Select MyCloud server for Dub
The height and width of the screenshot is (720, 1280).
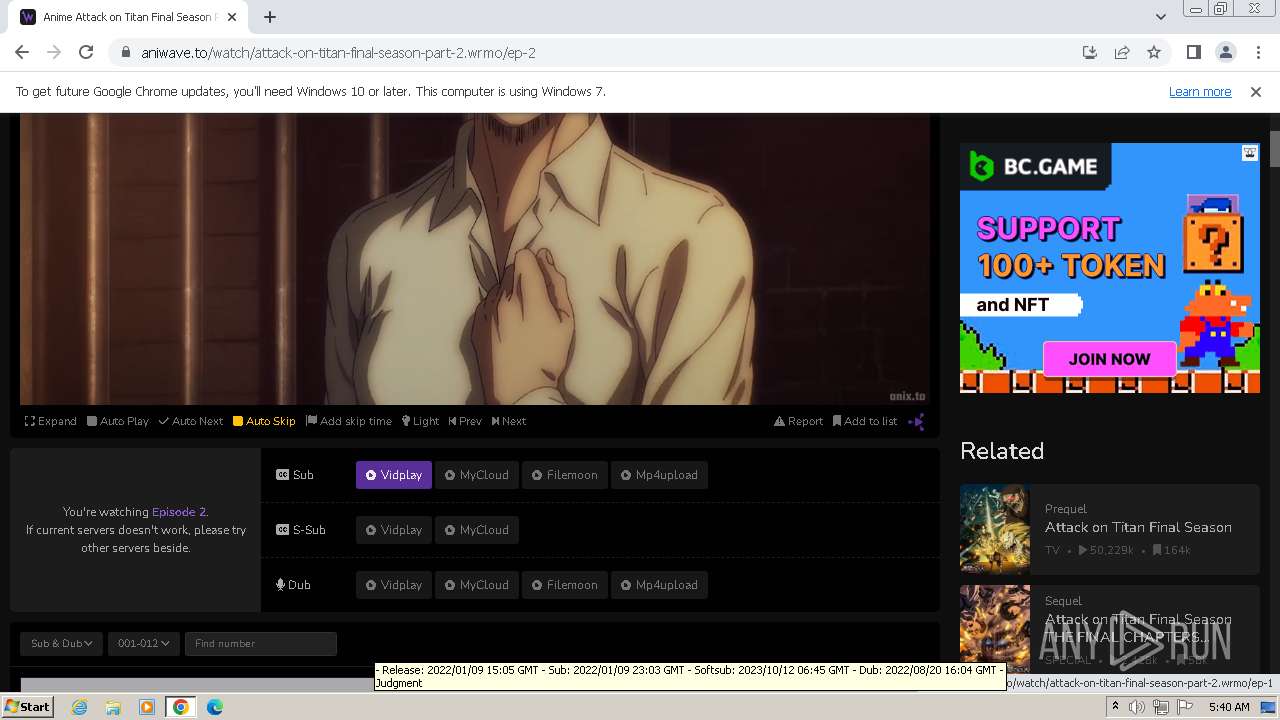click(x=477, y=585)
